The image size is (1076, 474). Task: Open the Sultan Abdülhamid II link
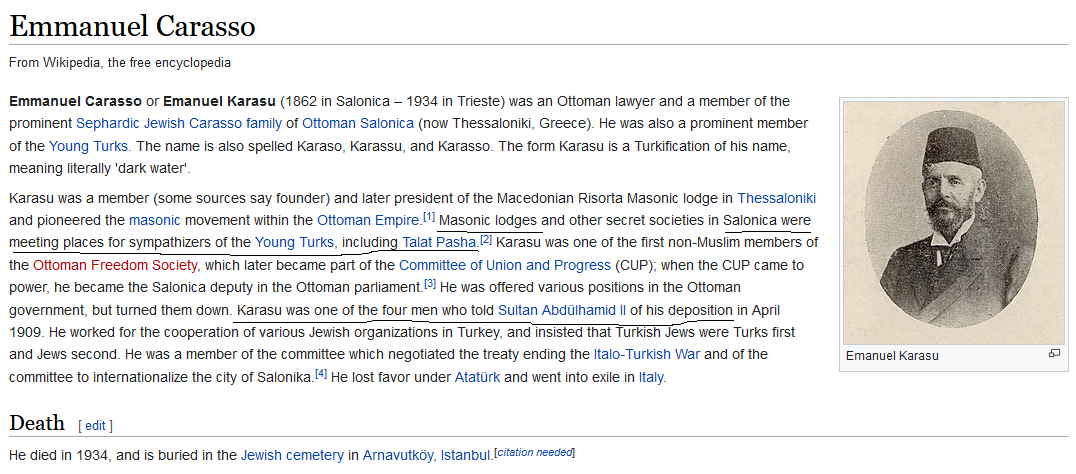(562, 310)
